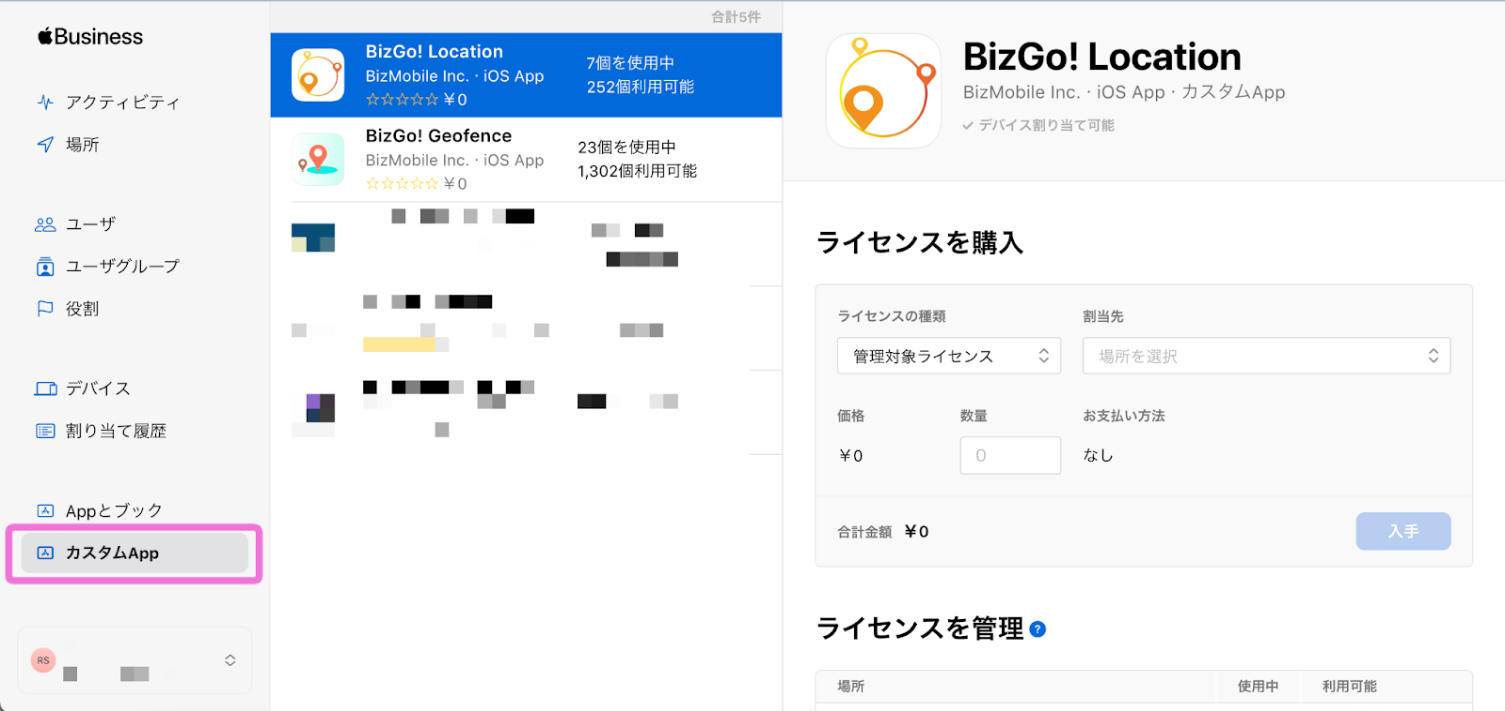
Task: Open the 場所を選択 location dropdown
Action: 1266,356
